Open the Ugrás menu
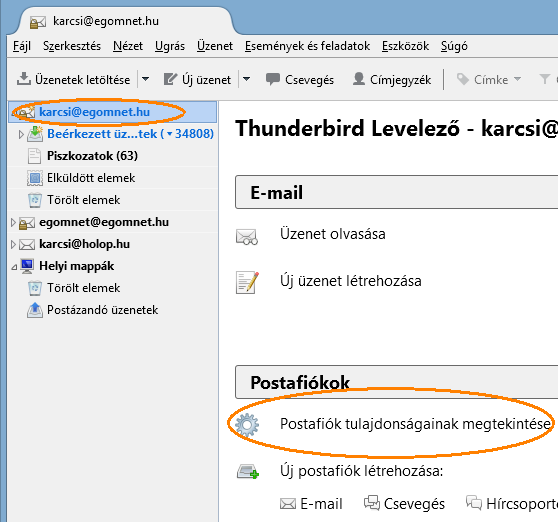 tap(170, 46)
